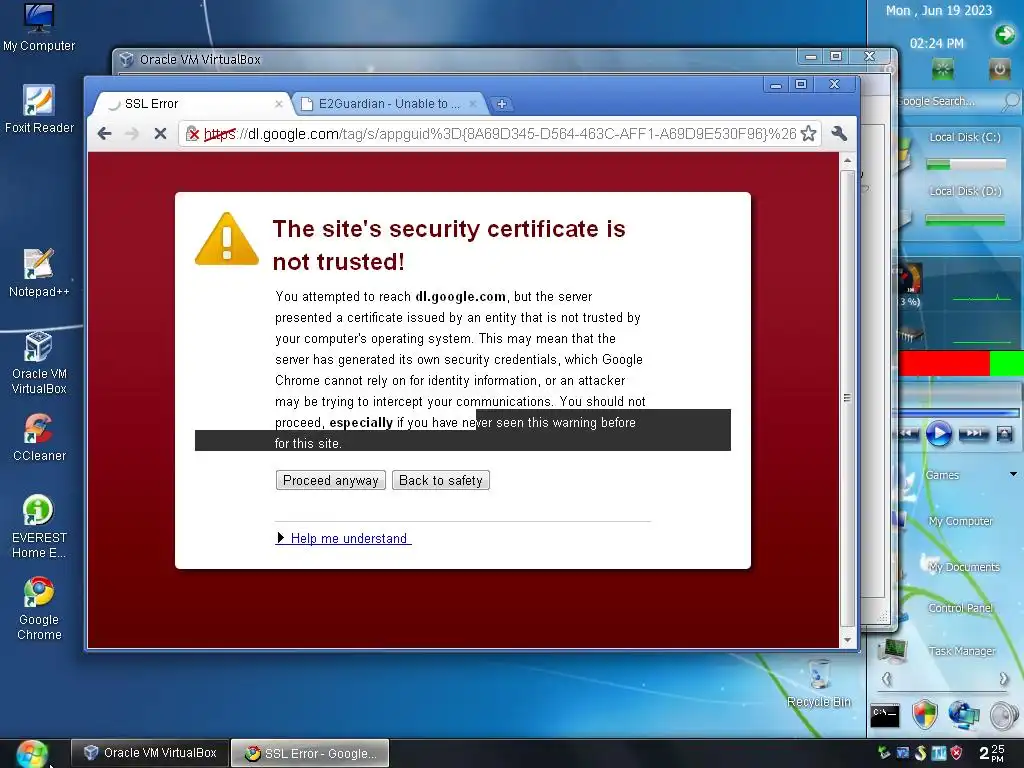
Task: Expand Help me understand disclosure triangle
Action: click(x=280, y=537)
